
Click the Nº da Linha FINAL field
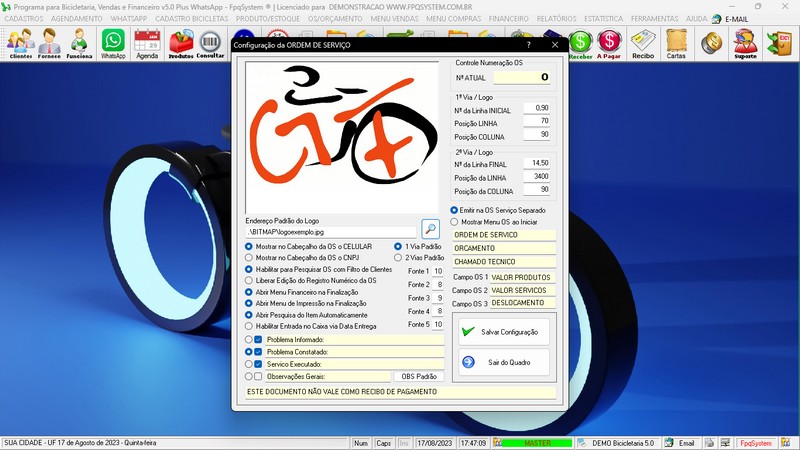(x=537, y=163)
